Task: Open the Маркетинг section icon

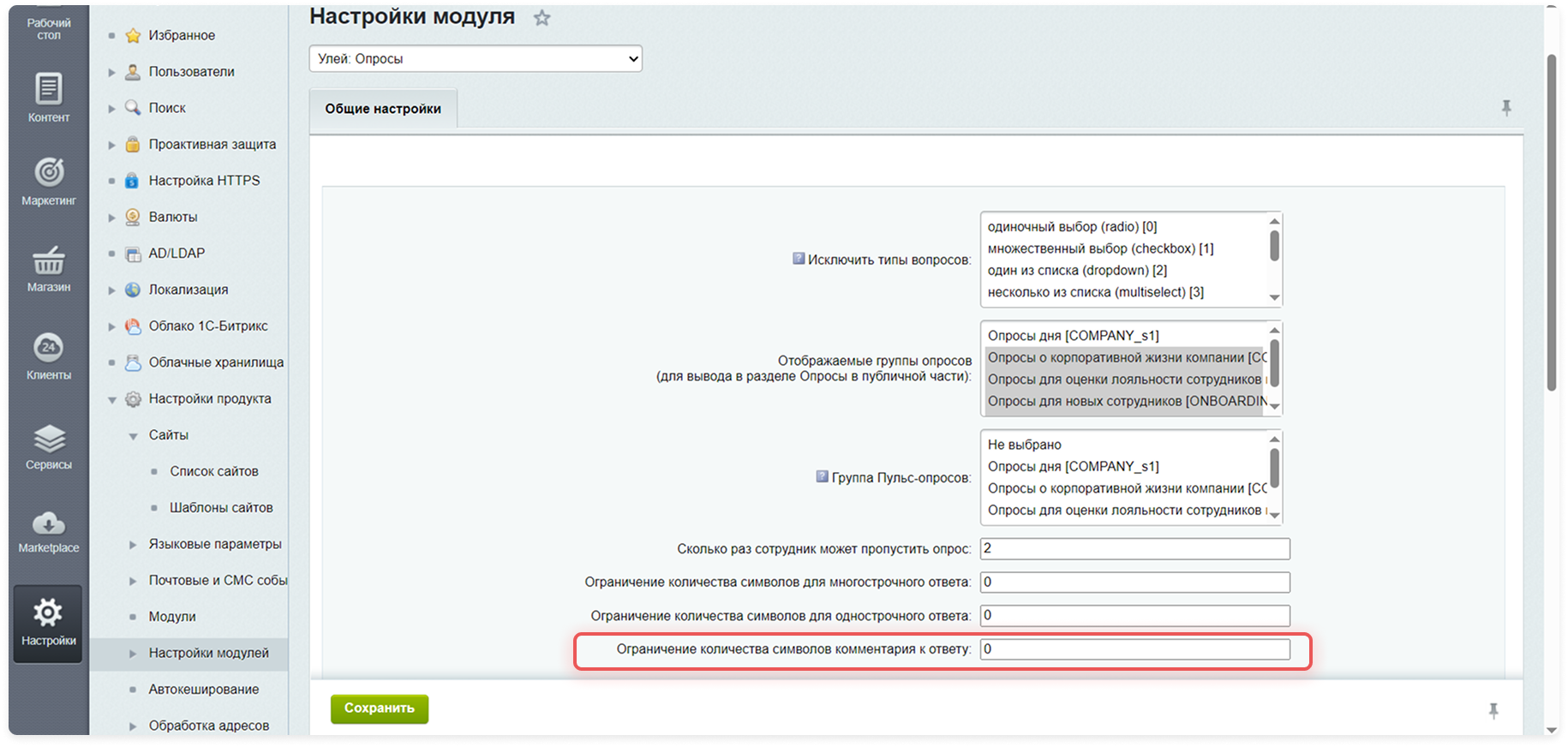Action: pyautogui.click(x=48, y=181)
